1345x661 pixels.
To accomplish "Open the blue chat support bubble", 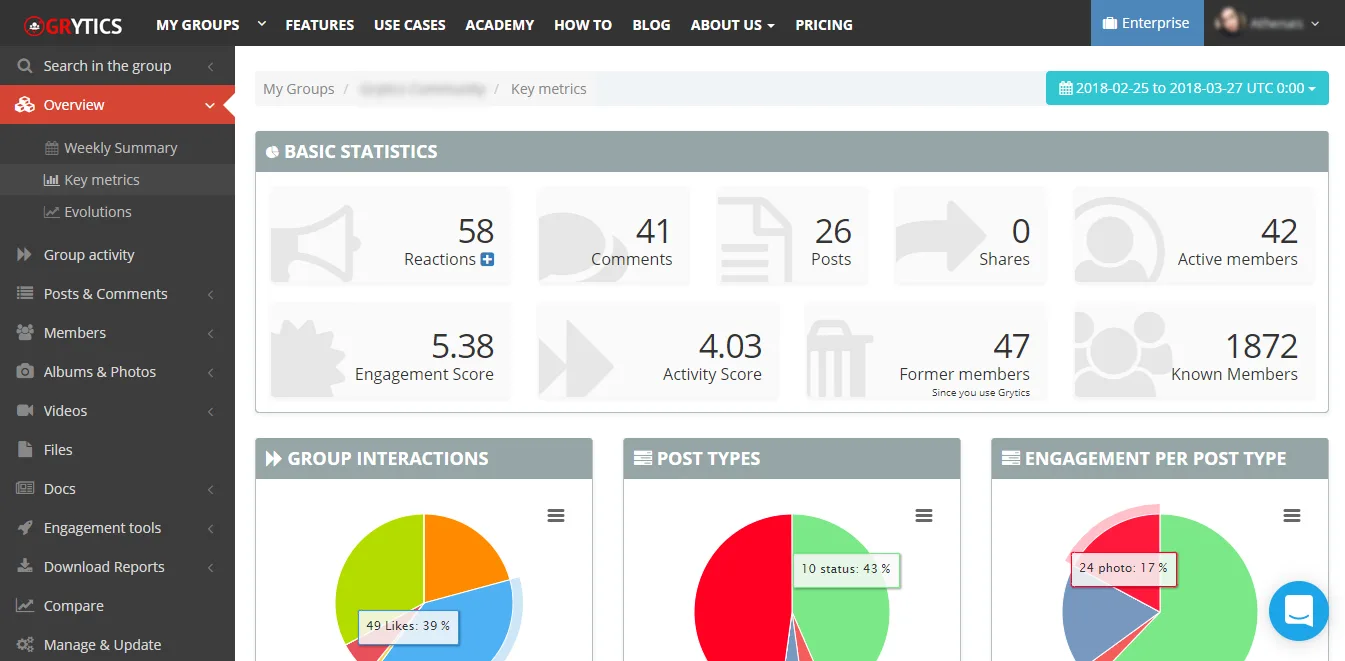I will point(1298,610).
